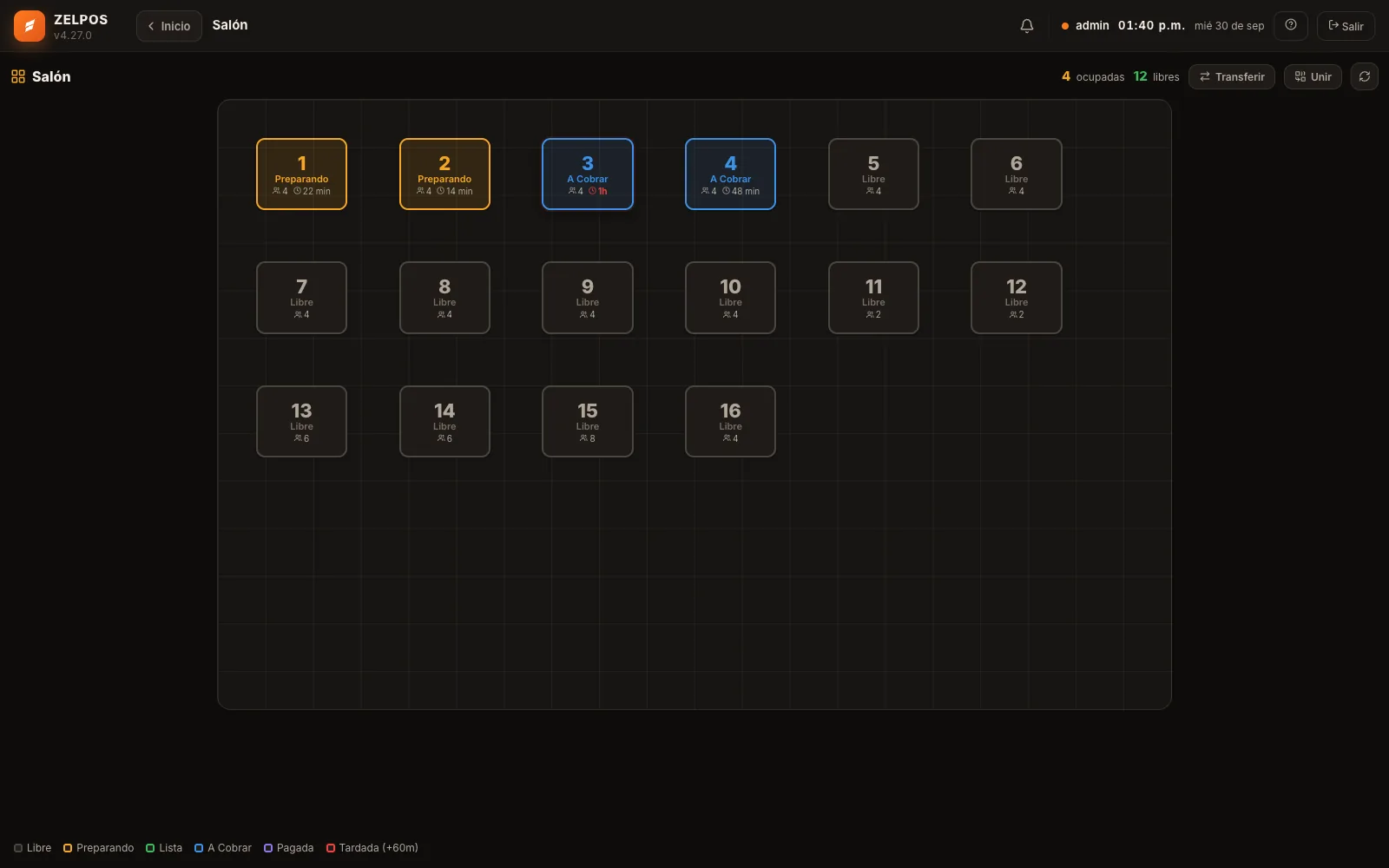Click the date mié 30 de sep
The width and height of the screenshot is (1389, 868).
click(1229, 26)
